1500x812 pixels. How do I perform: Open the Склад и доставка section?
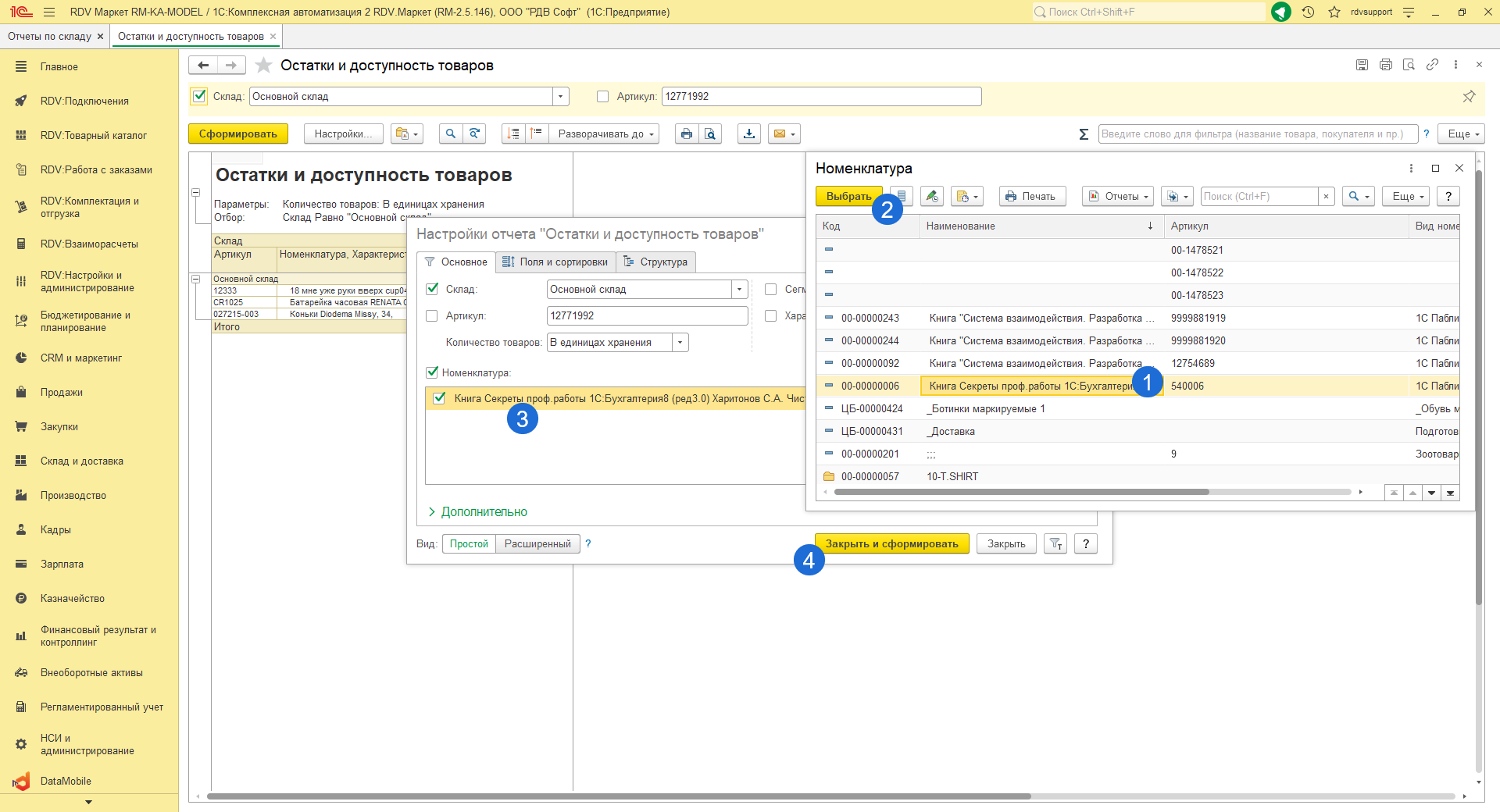pos(81,461)
